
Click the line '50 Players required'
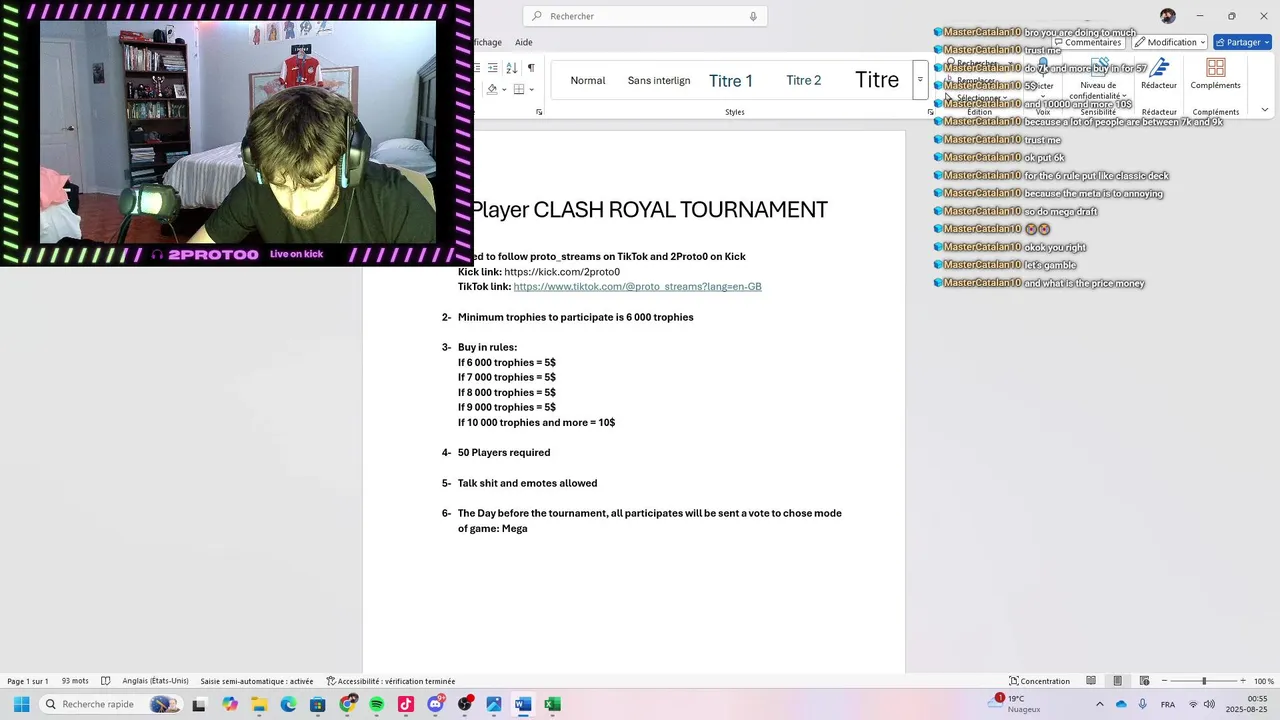[504, 453]
